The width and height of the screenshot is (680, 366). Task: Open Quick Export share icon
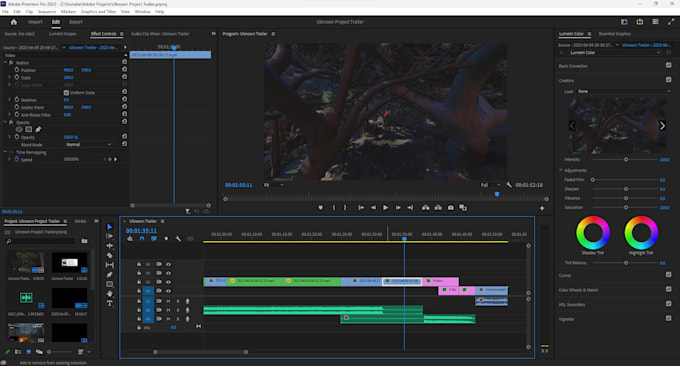[x=640, y=22]
